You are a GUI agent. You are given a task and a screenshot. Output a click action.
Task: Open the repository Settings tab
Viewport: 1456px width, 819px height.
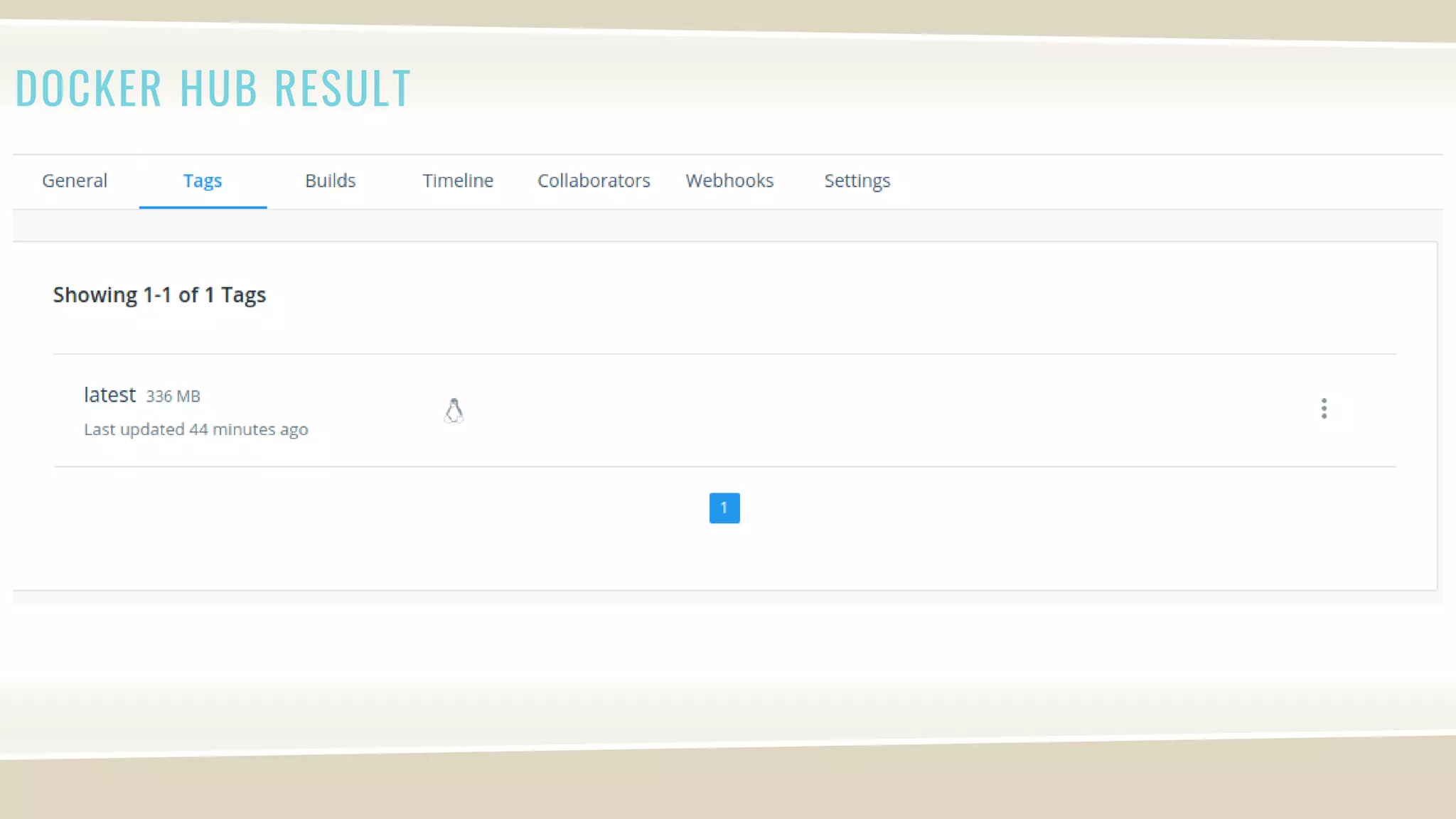tap(857, 181)
